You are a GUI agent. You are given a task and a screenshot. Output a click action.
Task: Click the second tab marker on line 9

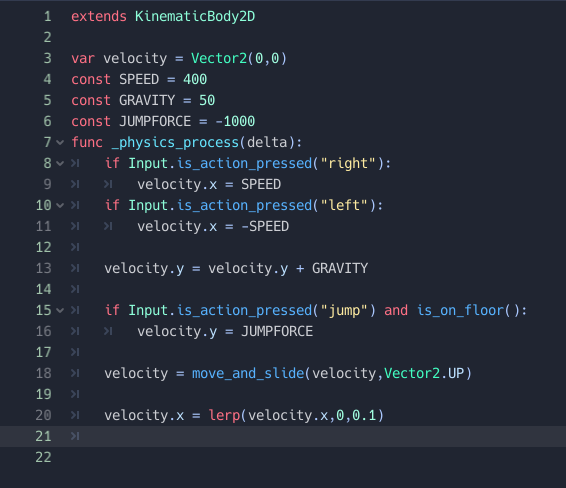[x=108, y=184]
